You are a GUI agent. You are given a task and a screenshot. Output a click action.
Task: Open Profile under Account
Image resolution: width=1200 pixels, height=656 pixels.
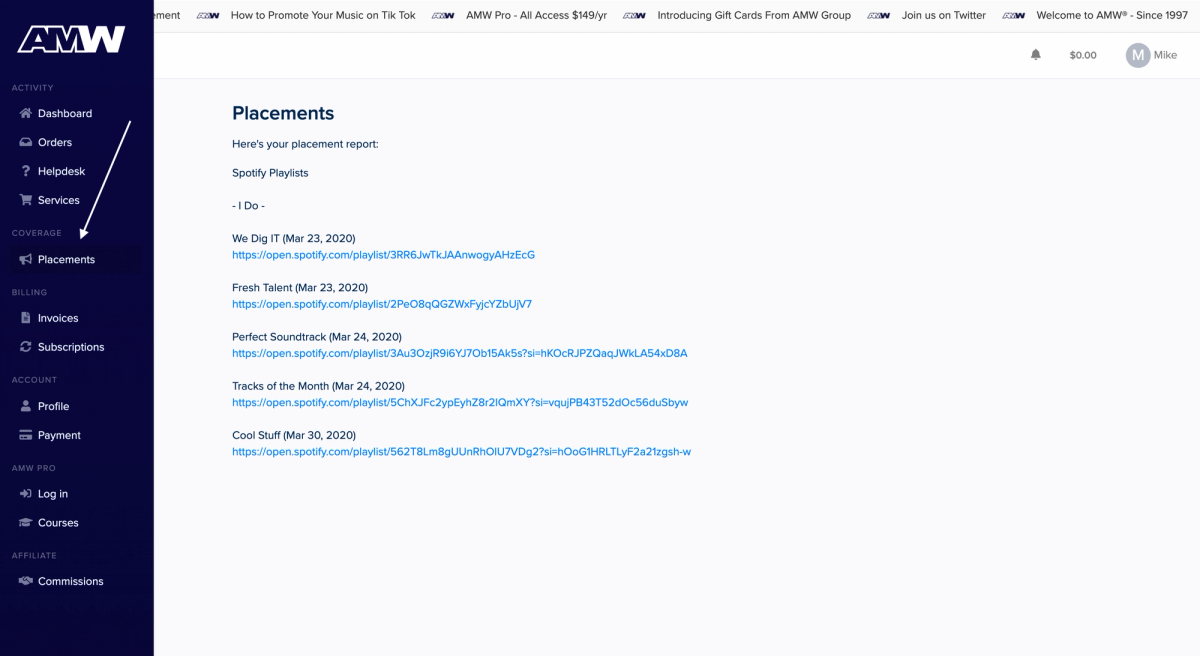[x=54, y=406]
